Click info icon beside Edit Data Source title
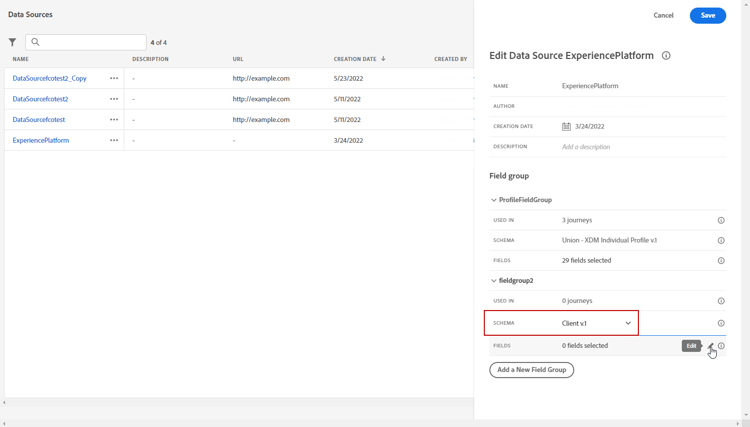Image resolution: width=750 pixels, height=427 pixels. [666, 56]
